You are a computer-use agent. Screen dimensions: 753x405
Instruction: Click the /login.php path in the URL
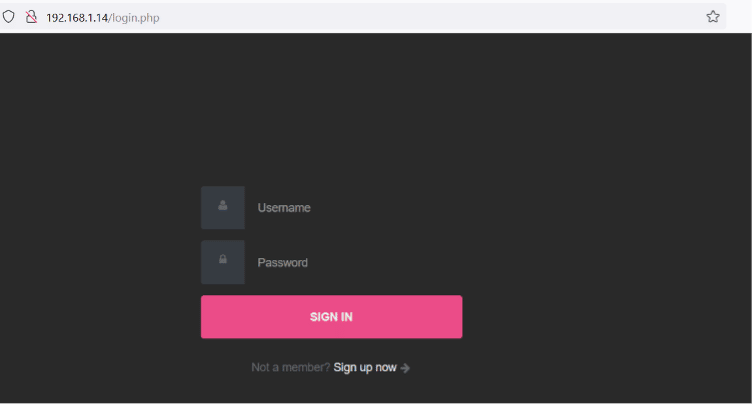pos(133,17)
